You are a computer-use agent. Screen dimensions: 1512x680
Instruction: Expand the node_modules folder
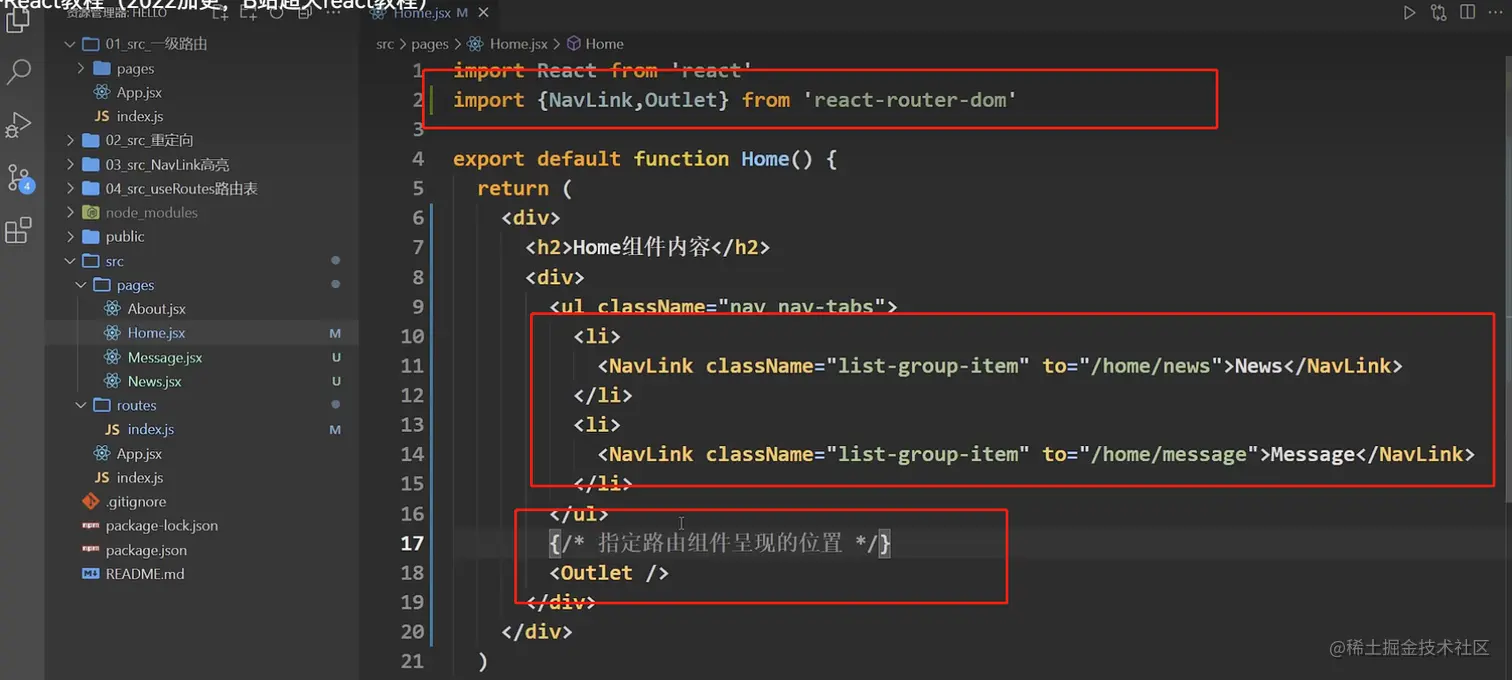click(x=69, y=212)
